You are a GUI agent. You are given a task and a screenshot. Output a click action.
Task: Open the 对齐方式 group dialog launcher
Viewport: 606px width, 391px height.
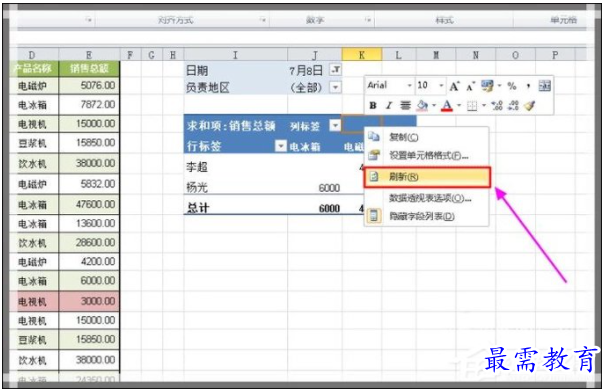263,20
